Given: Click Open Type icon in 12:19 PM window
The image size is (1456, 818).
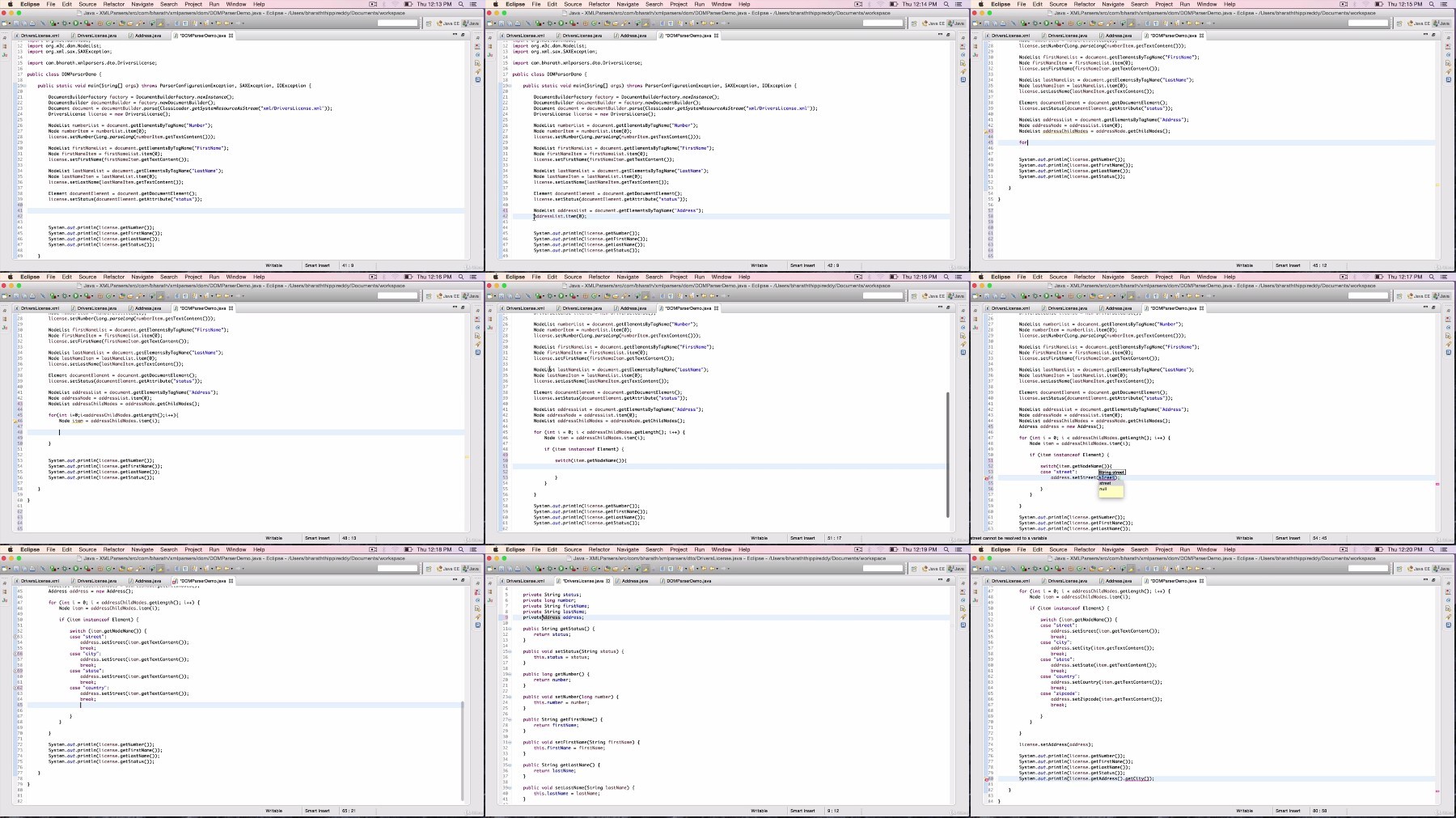Looking at the screenshot, I should pyautogui.click(x=607, y=569).
